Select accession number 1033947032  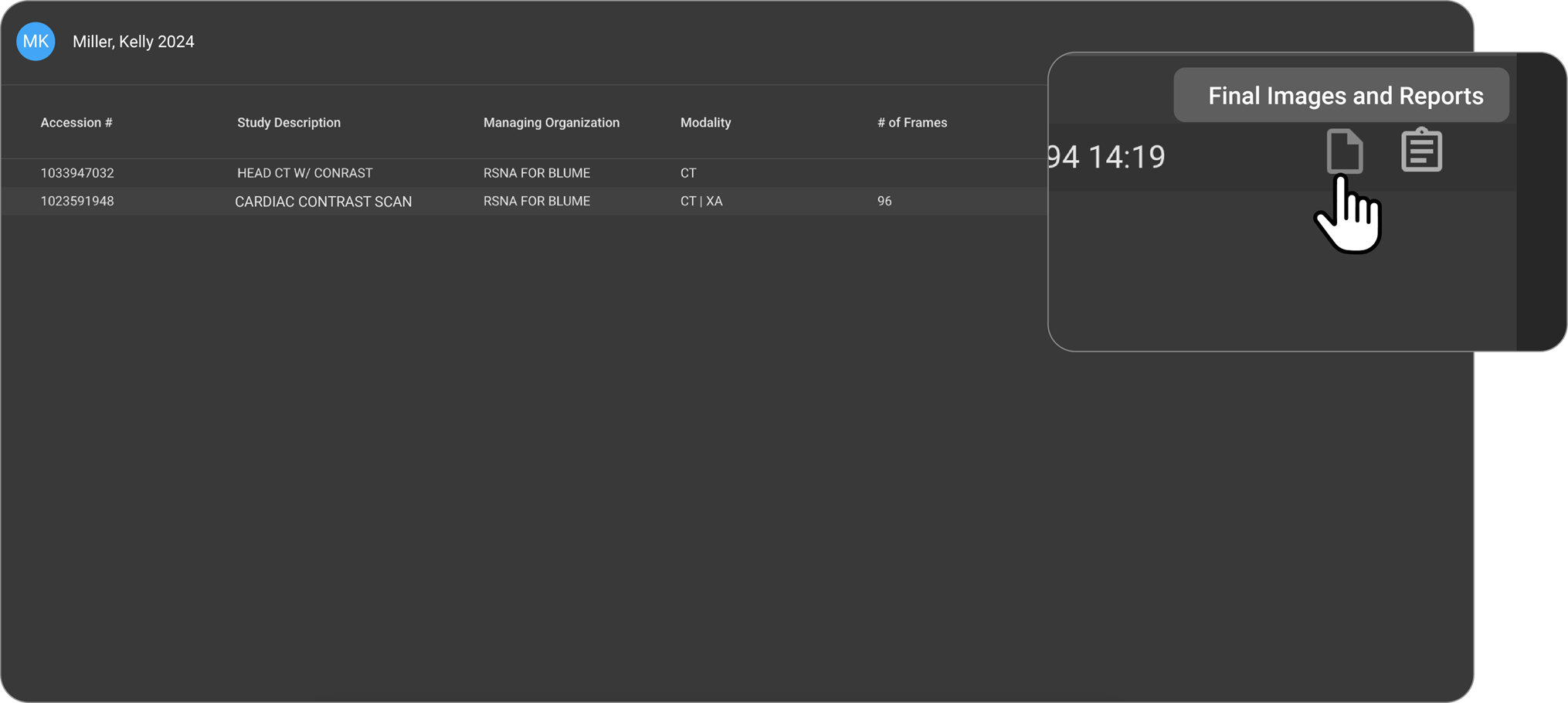77,173
